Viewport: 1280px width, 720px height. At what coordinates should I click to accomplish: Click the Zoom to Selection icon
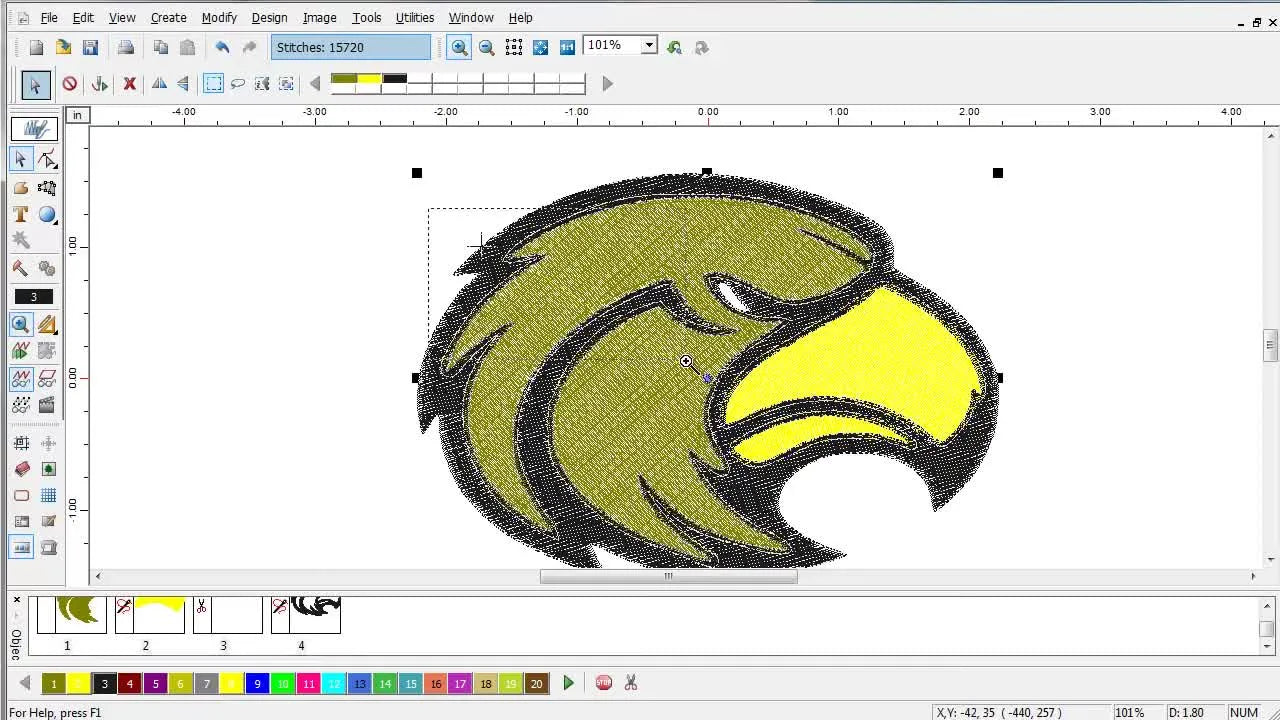(x=513, y=47)
